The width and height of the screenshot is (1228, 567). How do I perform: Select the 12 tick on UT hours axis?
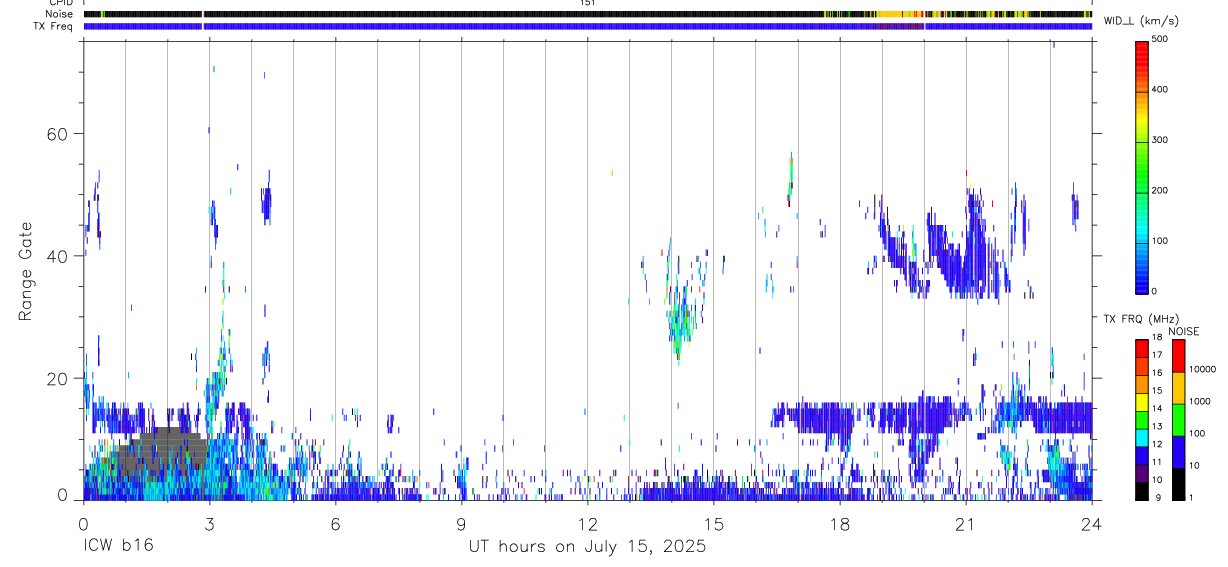[x=587, y=523]
